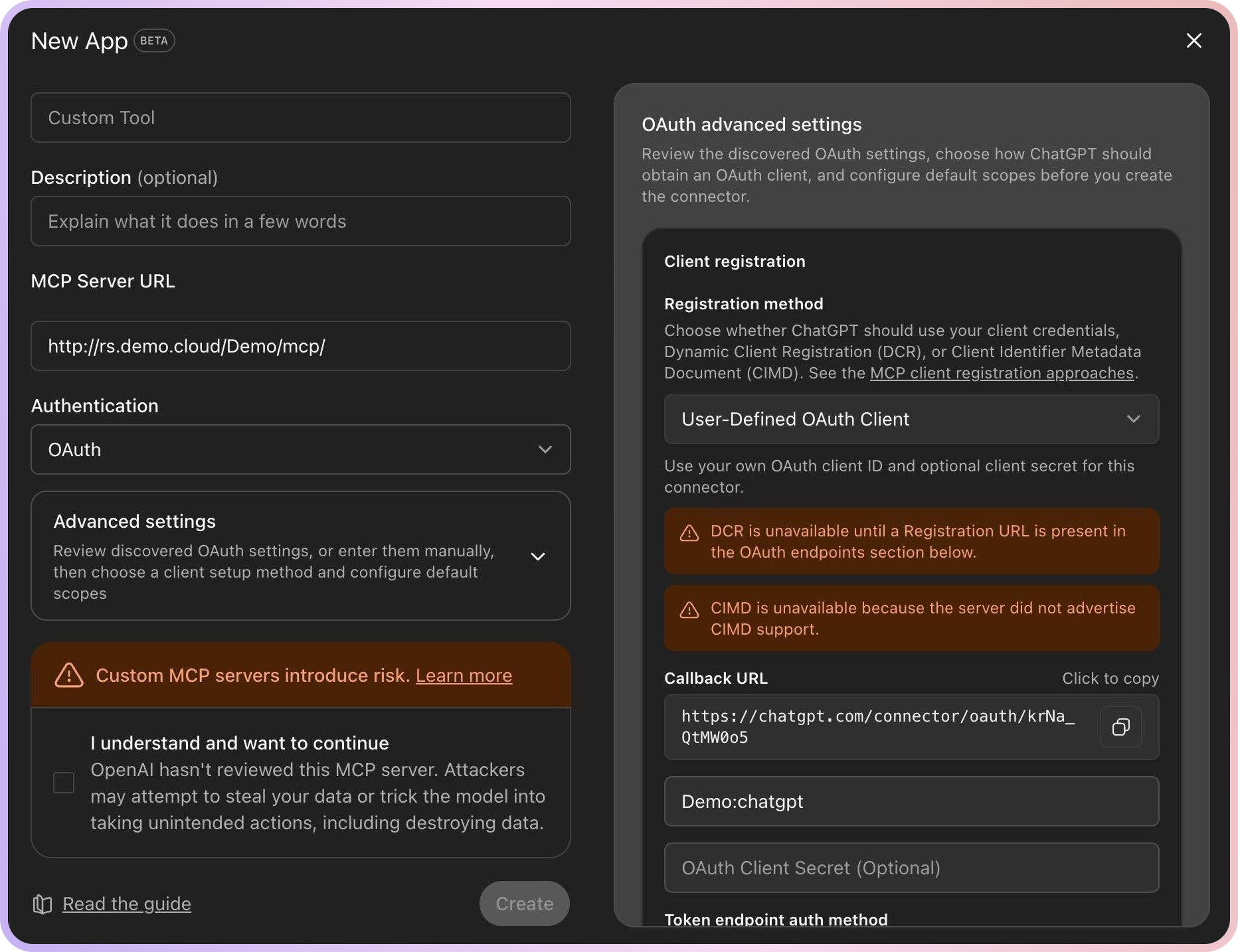Click the BETA badge next to New App

point(154,40)
